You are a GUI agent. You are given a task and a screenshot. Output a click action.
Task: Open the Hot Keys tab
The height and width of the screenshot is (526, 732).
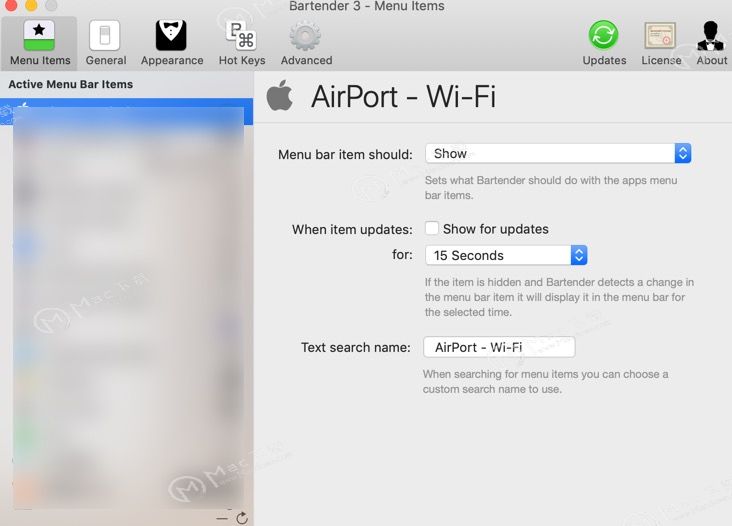[x=242, y=43]
